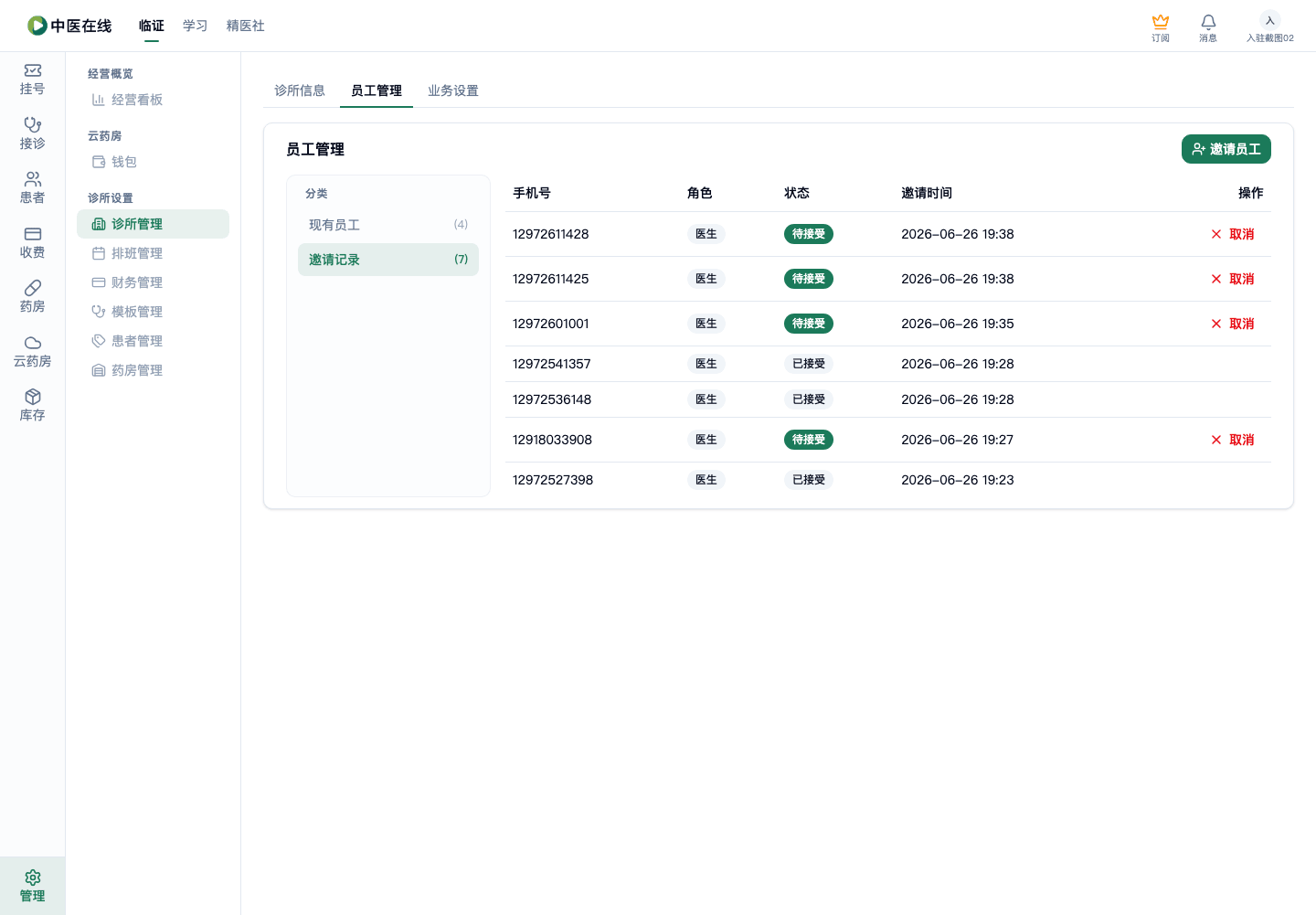Click phone number 12972541357
The width and height of the screenshot is (1316, 915).
coord(552,364)
